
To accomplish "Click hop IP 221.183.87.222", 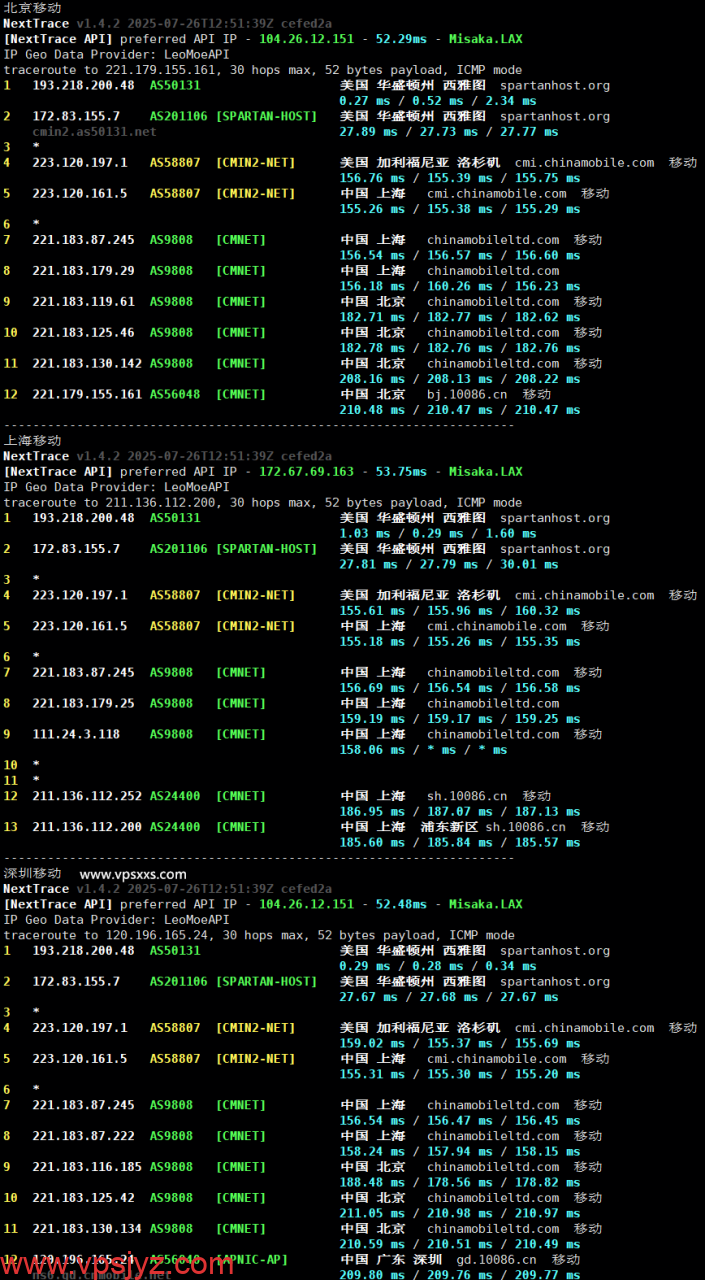I will pos(83,1136).
